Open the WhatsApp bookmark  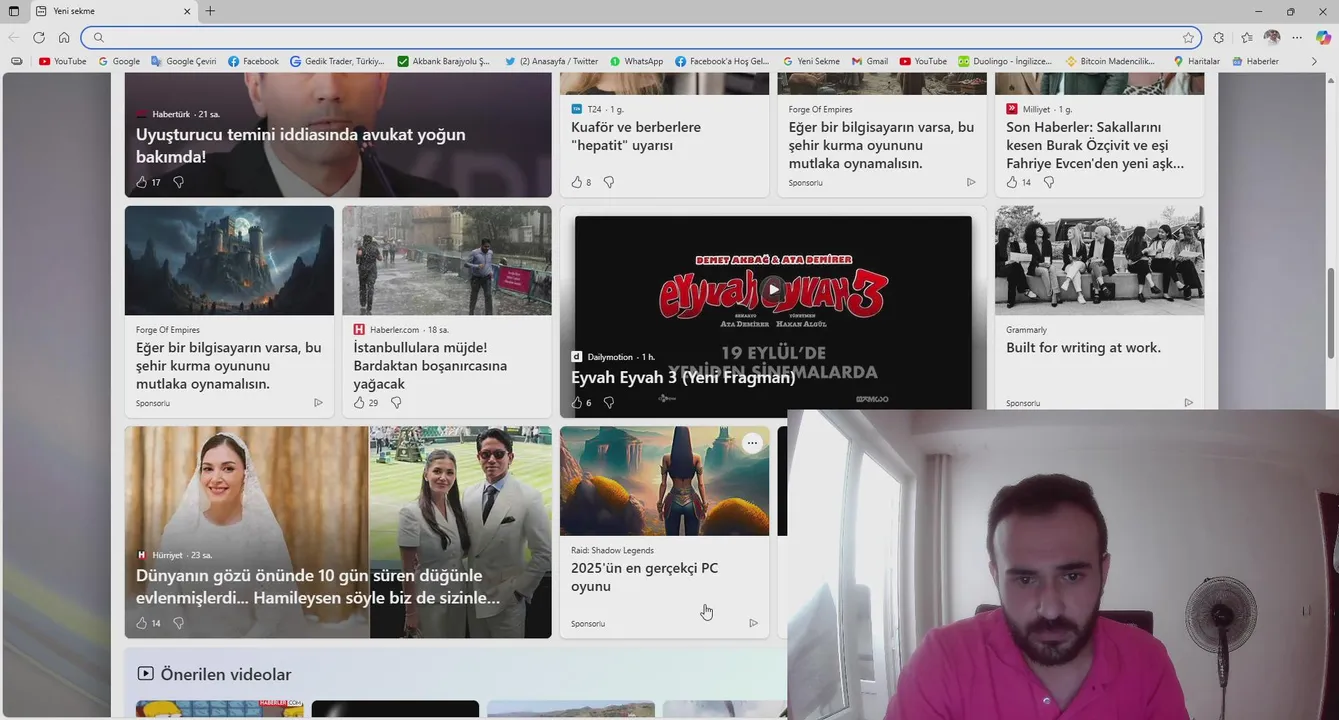(636, 61)
